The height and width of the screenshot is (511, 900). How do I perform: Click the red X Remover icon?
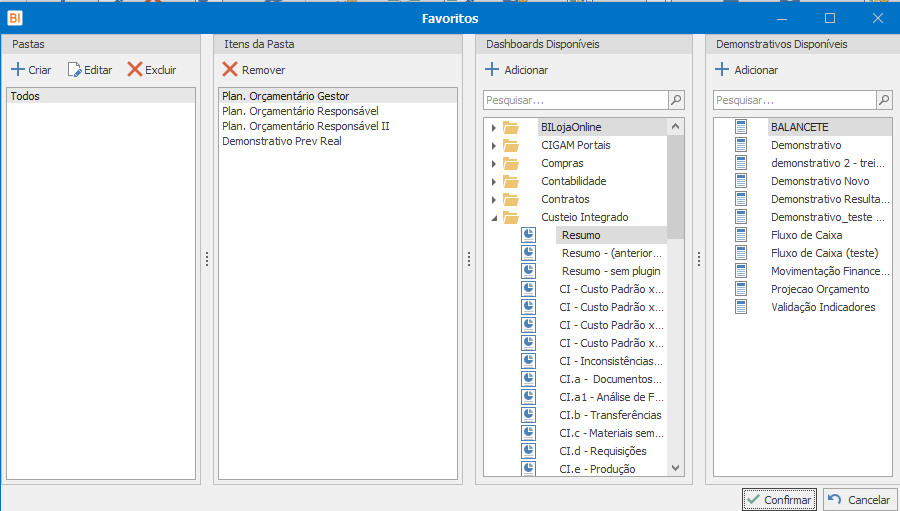230,70
